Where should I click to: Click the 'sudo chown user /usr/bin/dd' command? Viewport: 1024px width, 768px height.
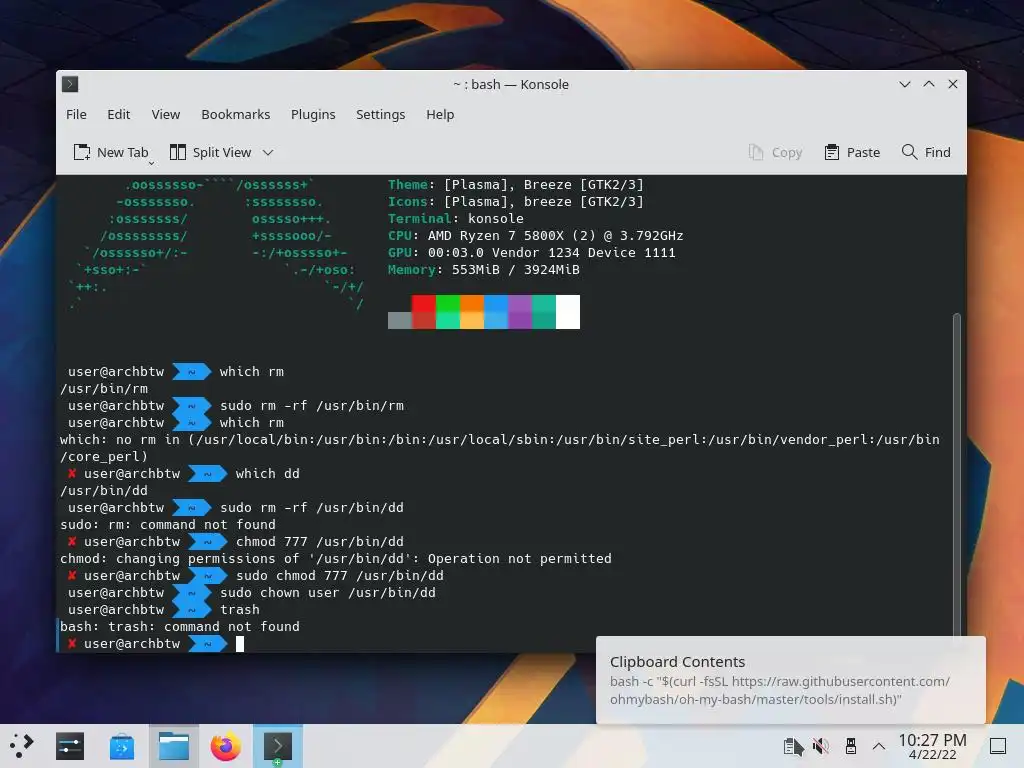[328, 593]
